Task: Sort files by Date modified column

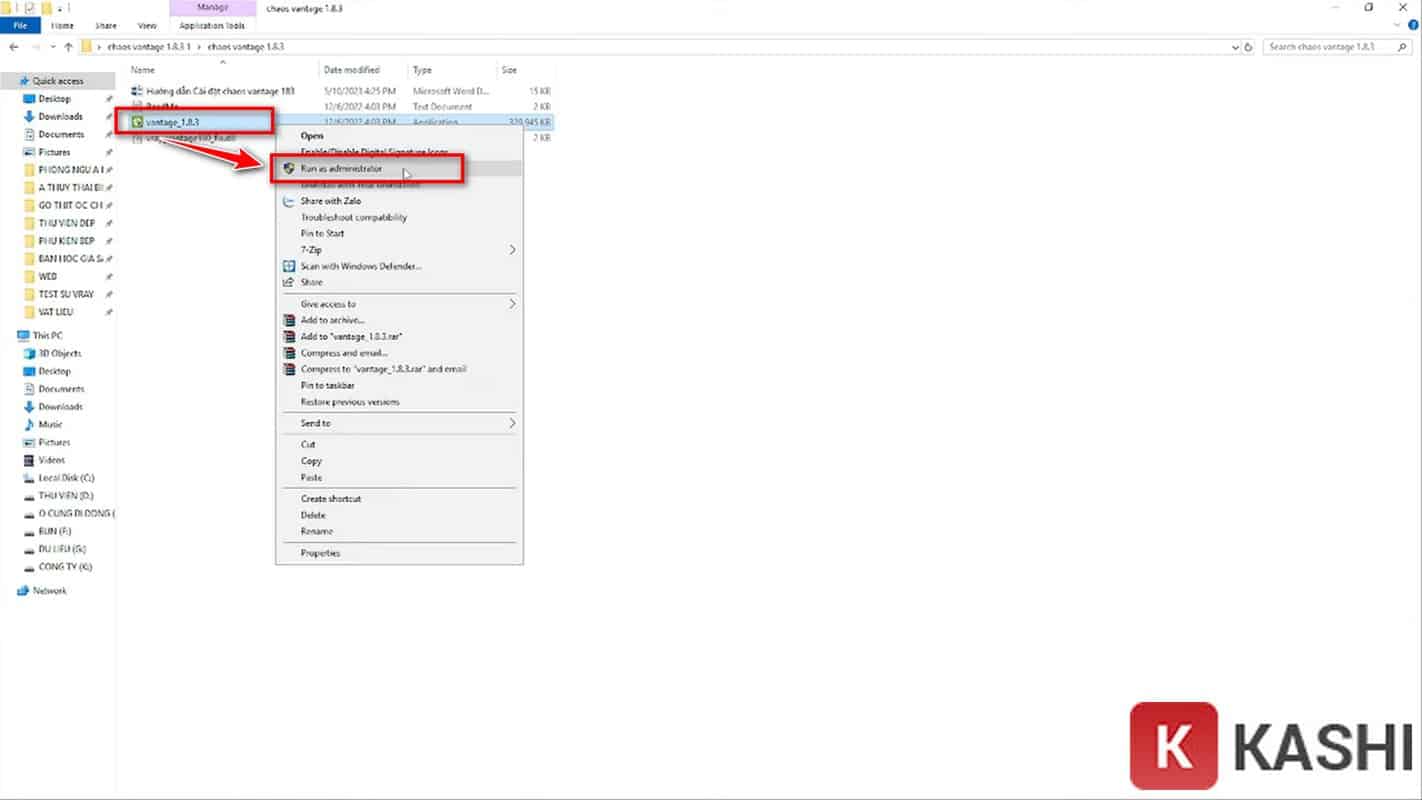Action: 351,70
